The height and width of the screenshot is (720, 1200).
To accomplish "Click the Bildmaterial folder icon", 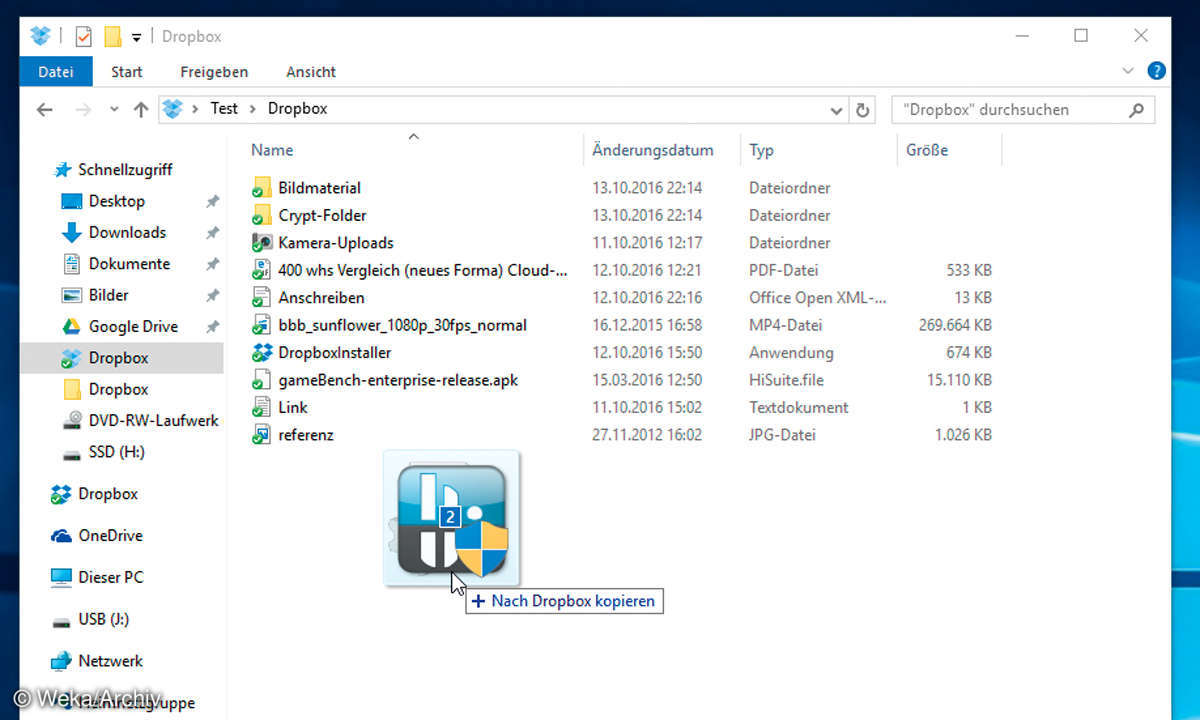I will pos(261,187).
